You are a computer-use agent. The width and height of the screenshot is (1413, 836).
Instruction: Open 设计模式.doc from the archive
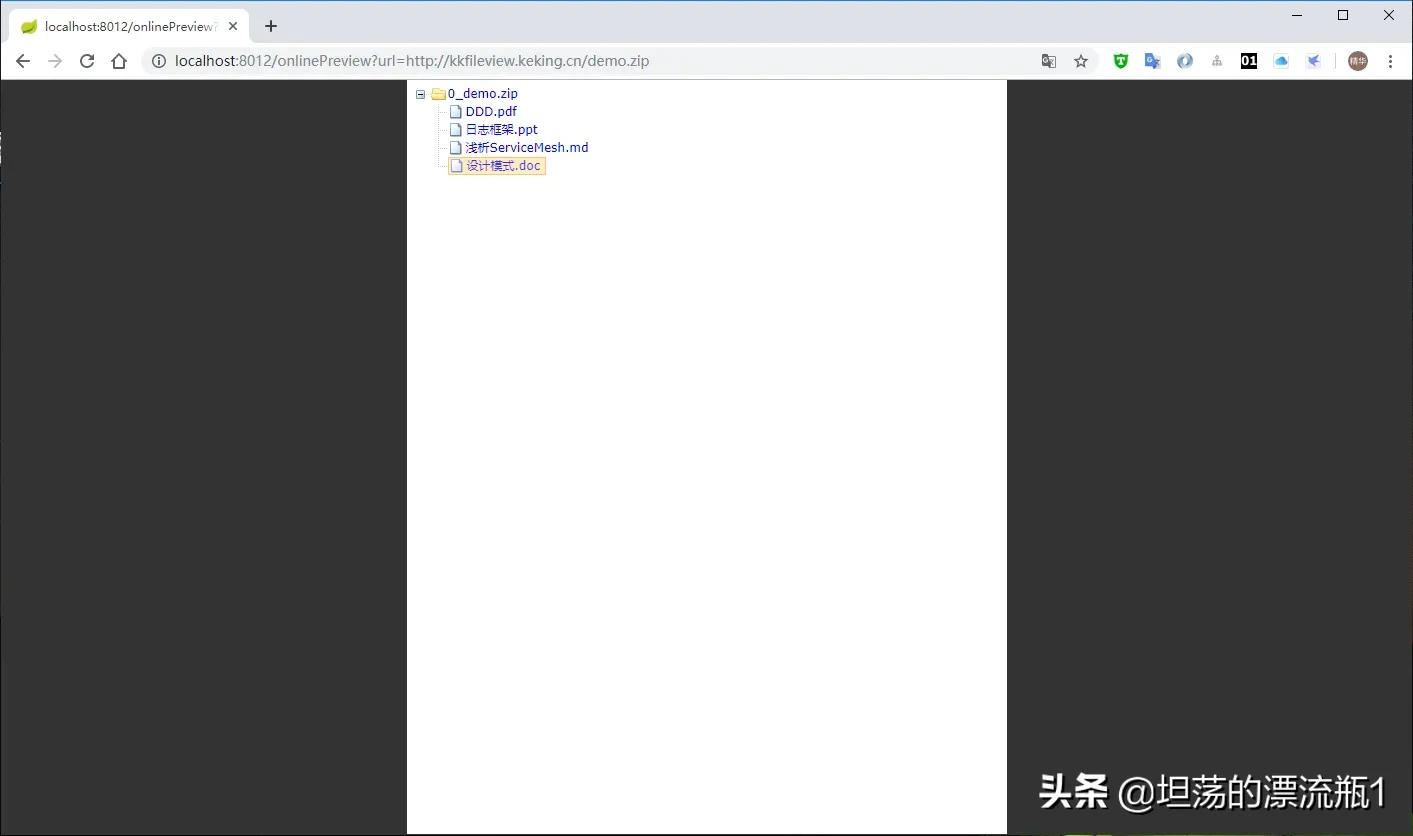(x=503, y=165)
